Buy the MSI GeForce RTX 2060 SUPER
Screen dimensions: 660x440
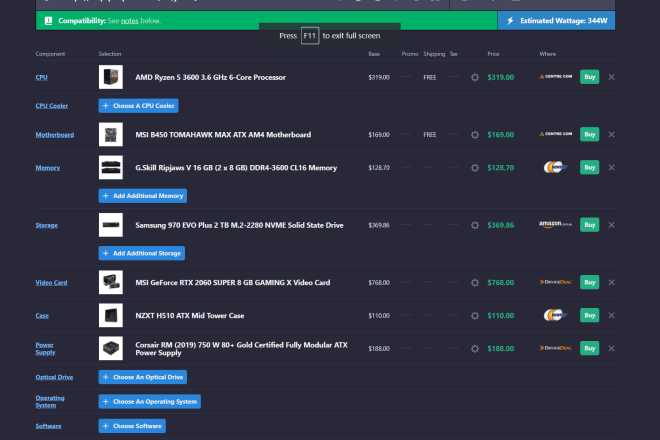tap(589, 282)
